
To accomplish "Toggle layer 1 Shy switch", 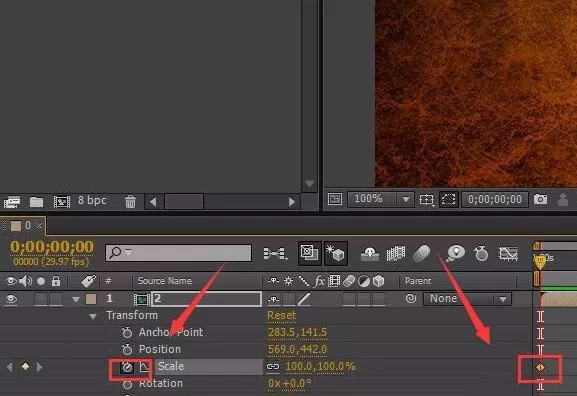I will (x=273, y=299).
